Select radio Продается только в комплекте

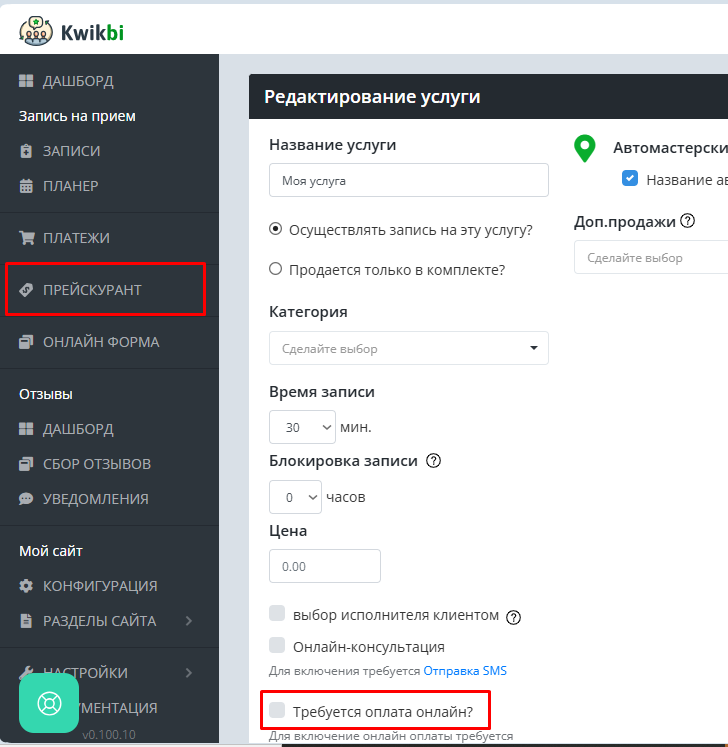click(x=276, y=269)
